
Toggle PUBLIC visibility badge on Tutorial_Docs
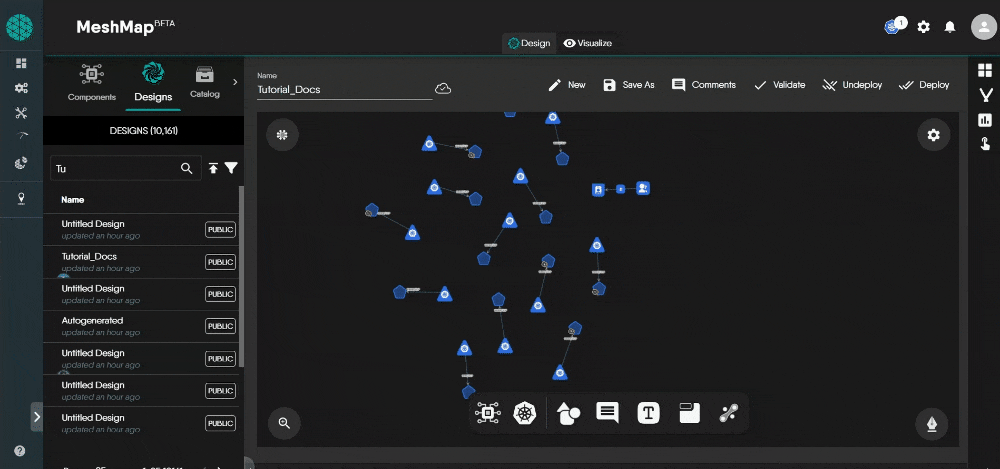point(220,262)
